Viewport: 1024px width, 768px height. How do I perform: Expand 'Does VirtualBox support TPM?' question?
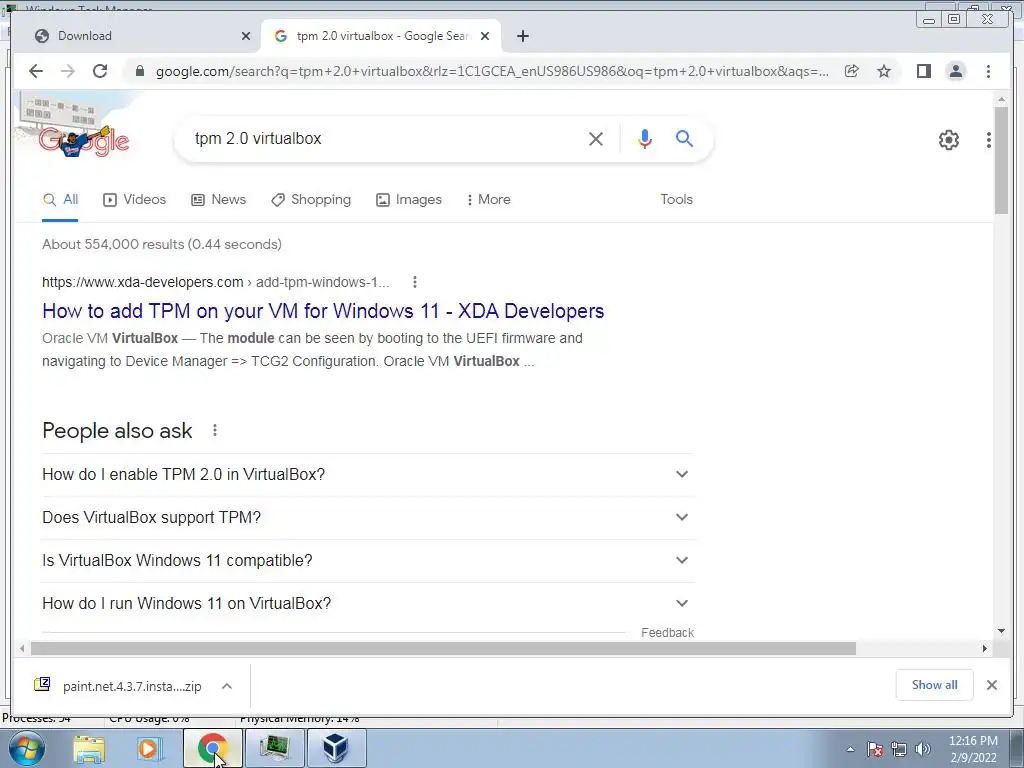click(367, 518)
